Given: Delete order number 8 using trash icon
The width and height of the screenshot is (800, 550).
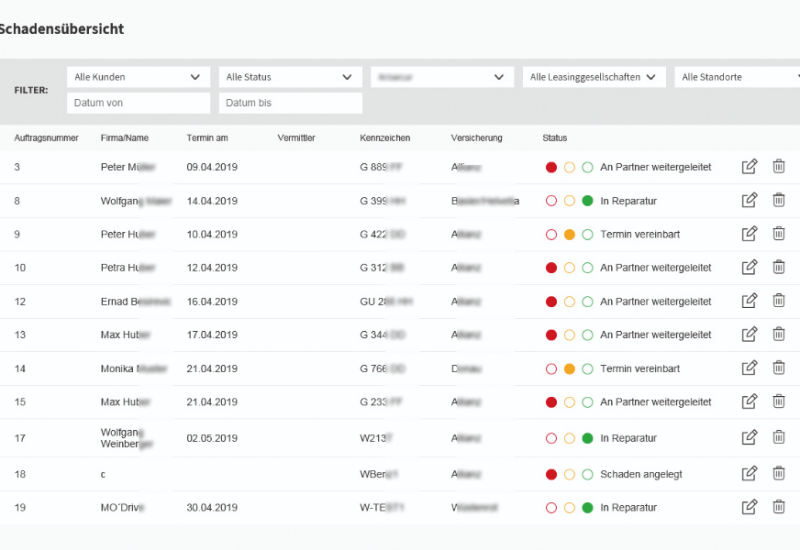Looking at the screenshot, I should tap(778, 200).
